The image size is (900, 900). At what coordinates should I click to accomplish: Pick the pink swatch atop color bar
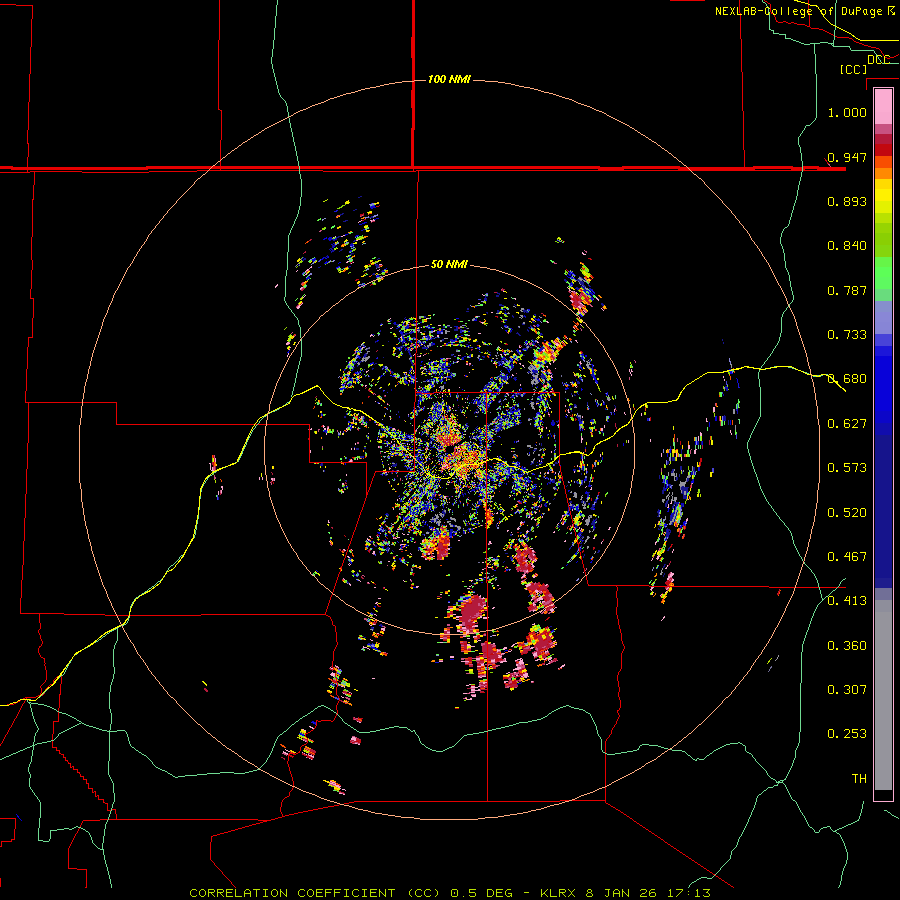883,106
